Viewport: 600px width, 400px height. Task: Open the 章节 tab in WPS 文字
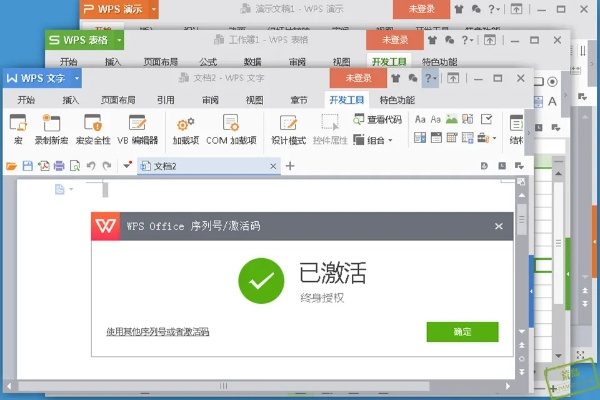[x=299, y=100]
